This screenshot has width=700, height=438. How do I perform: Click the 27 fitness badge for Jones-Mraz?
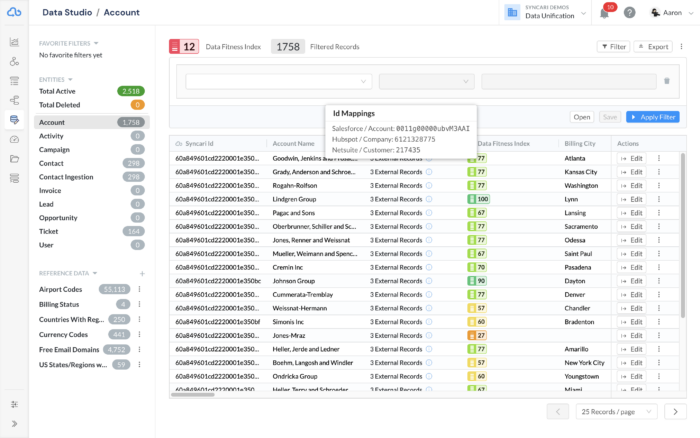(x=477, y=335)
